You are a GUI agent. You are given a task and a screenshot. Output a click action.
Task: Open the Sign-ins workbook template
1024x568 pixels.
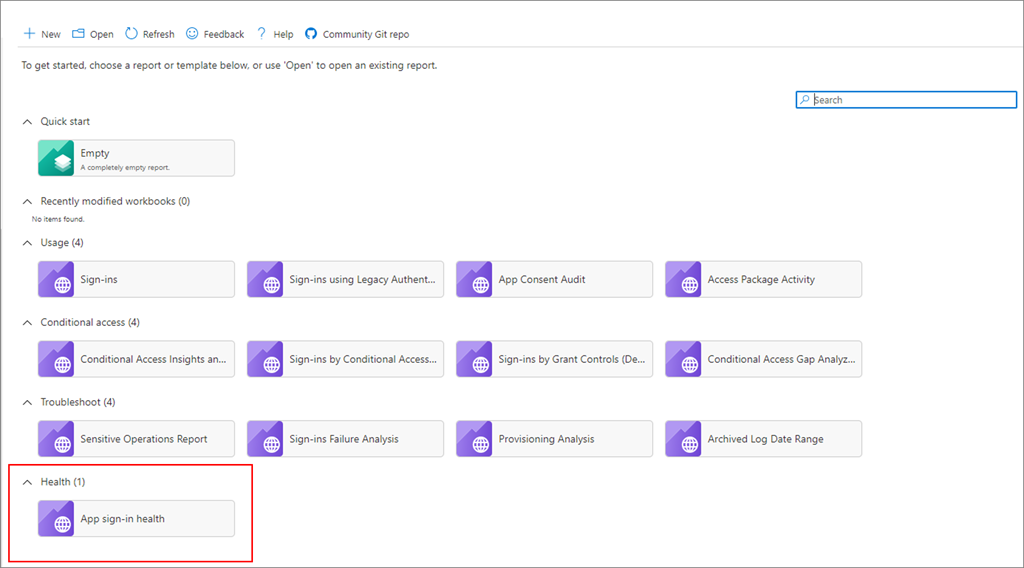pos(136,279)
